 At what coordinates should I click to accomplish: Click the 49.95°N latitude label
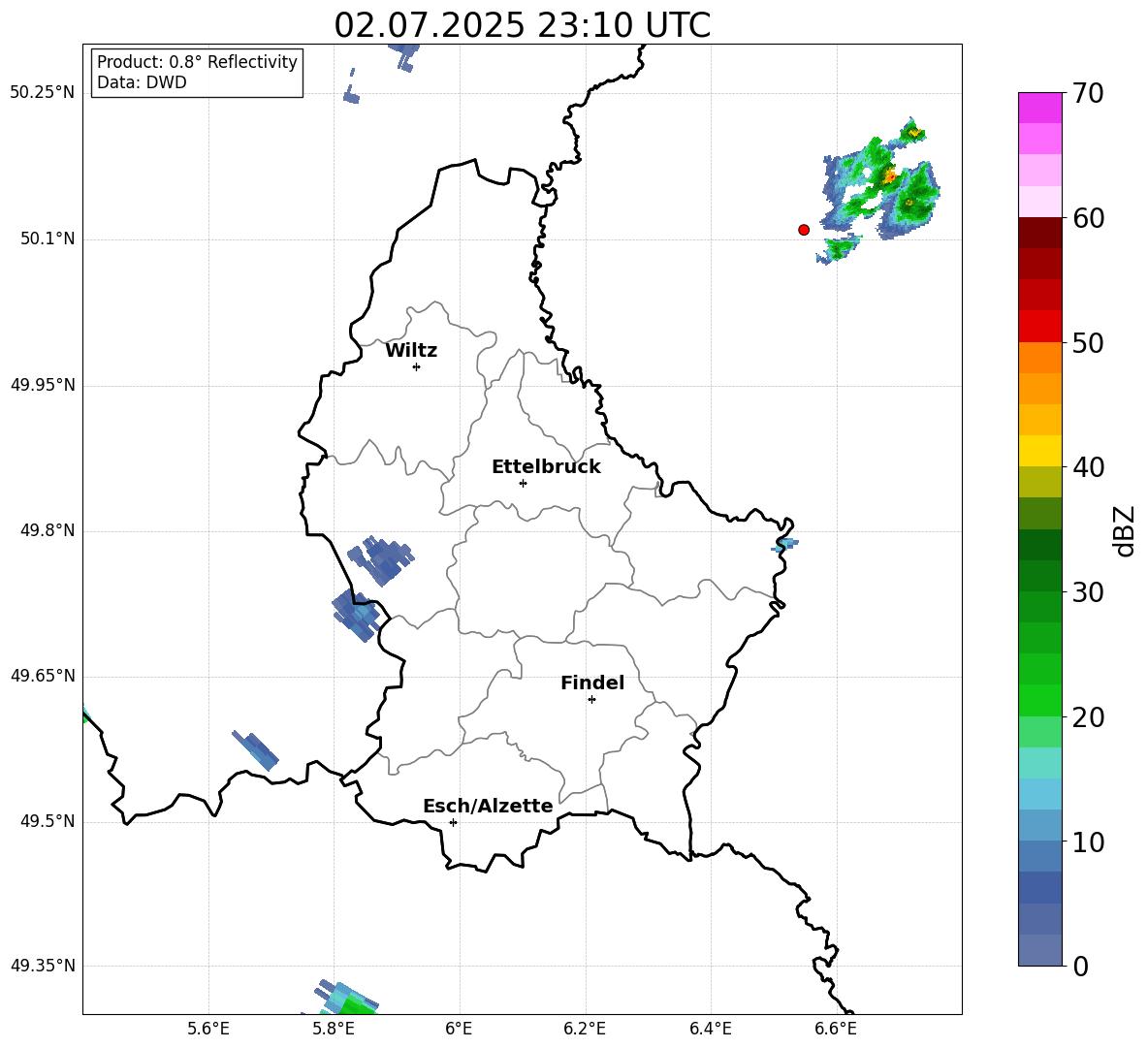point(44,385)
